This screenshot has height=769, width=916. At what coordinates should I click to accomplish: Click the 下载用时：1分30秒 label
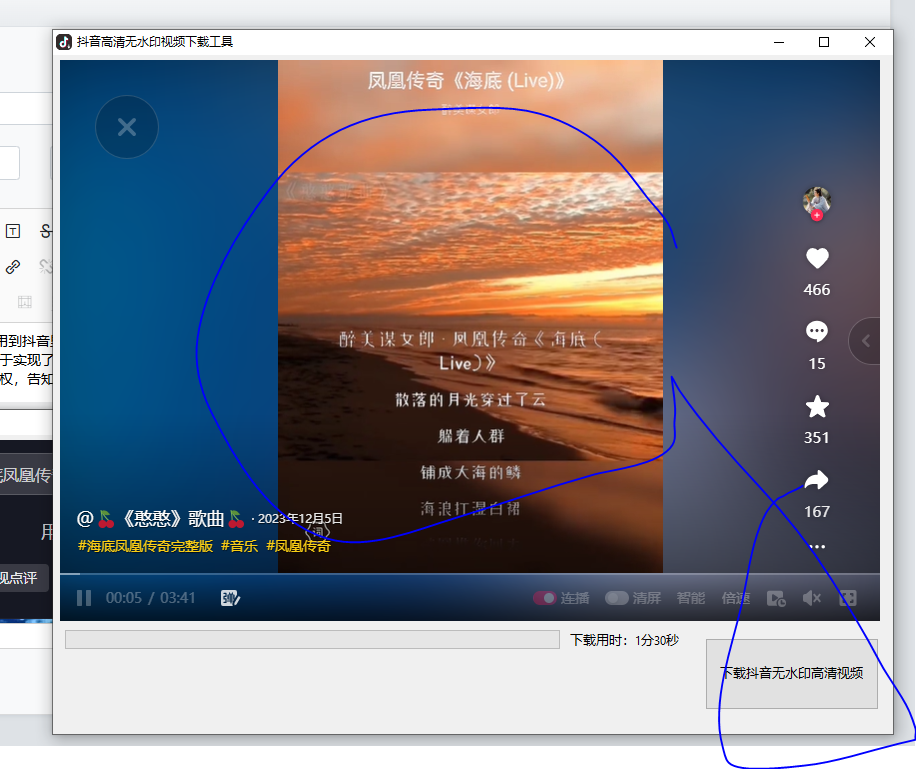tap(624, 640)
